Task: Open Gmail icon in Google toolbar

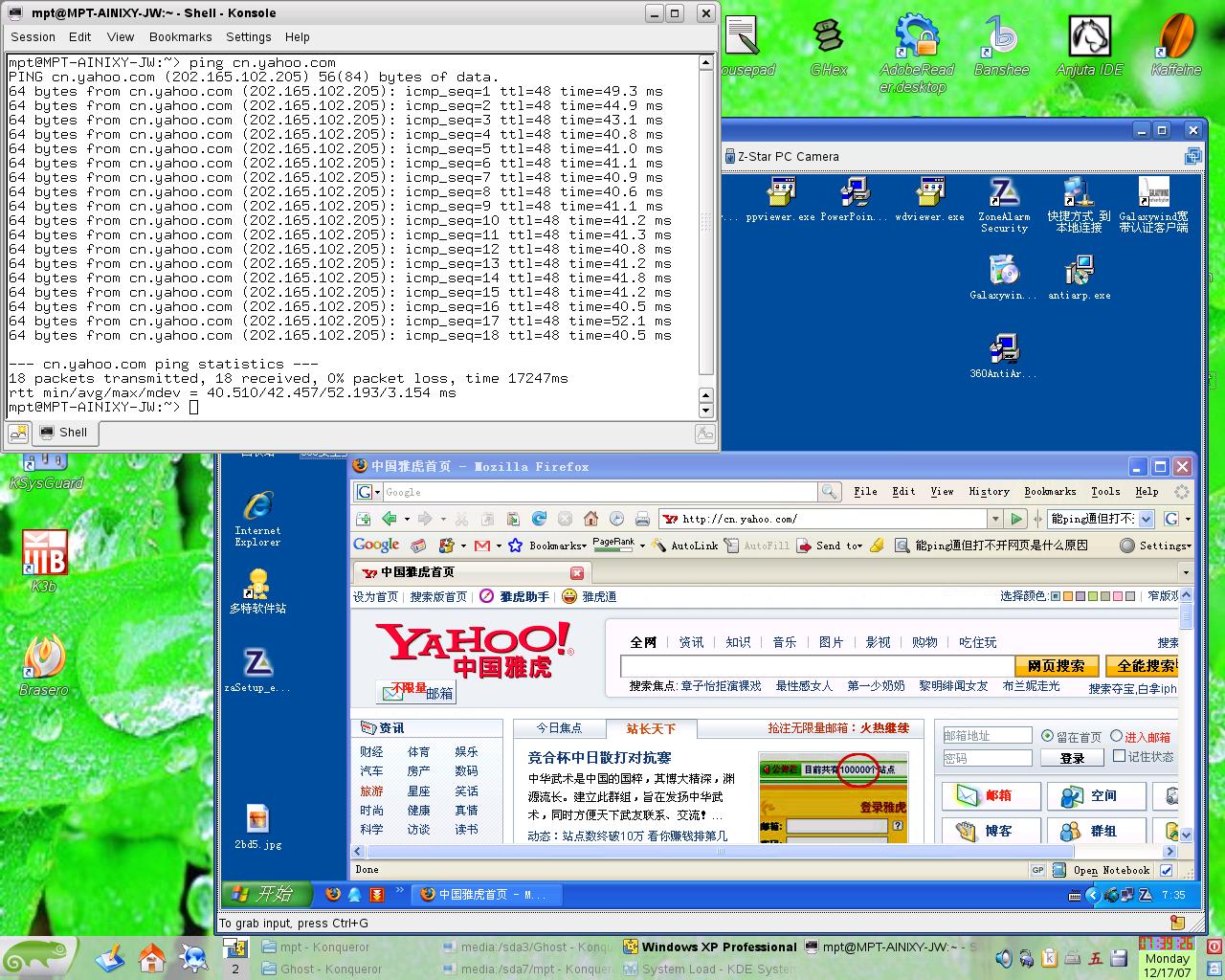Action: point(482,546)
